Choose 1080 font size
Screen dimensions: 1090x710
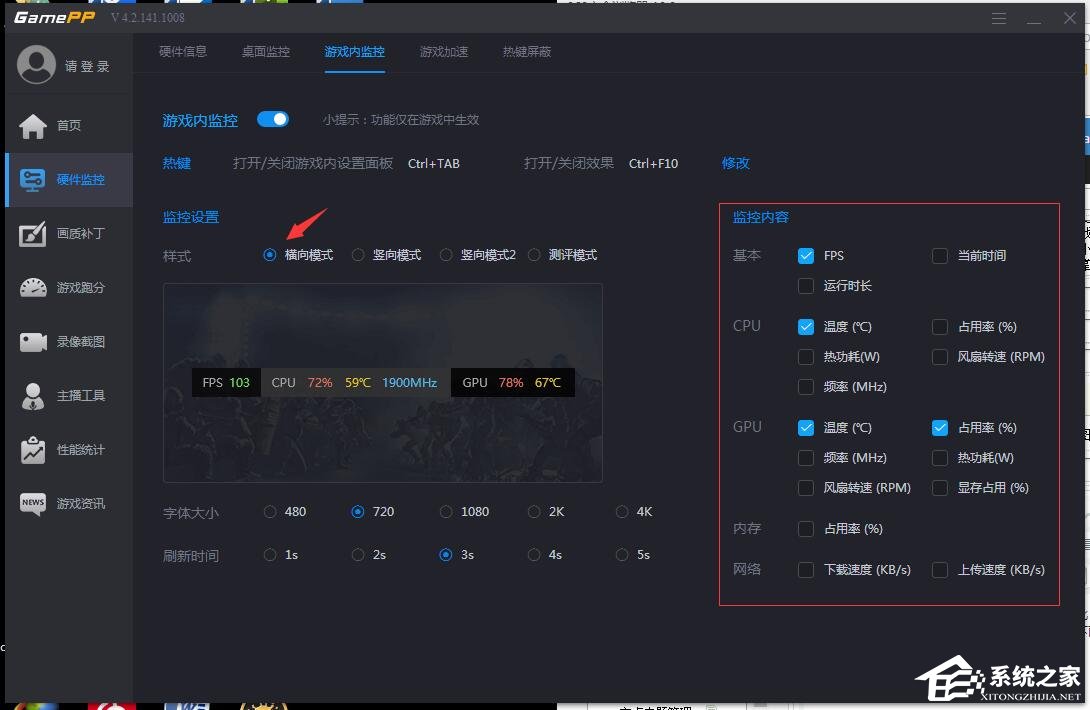pyautogui.click(x=446, y=511)
